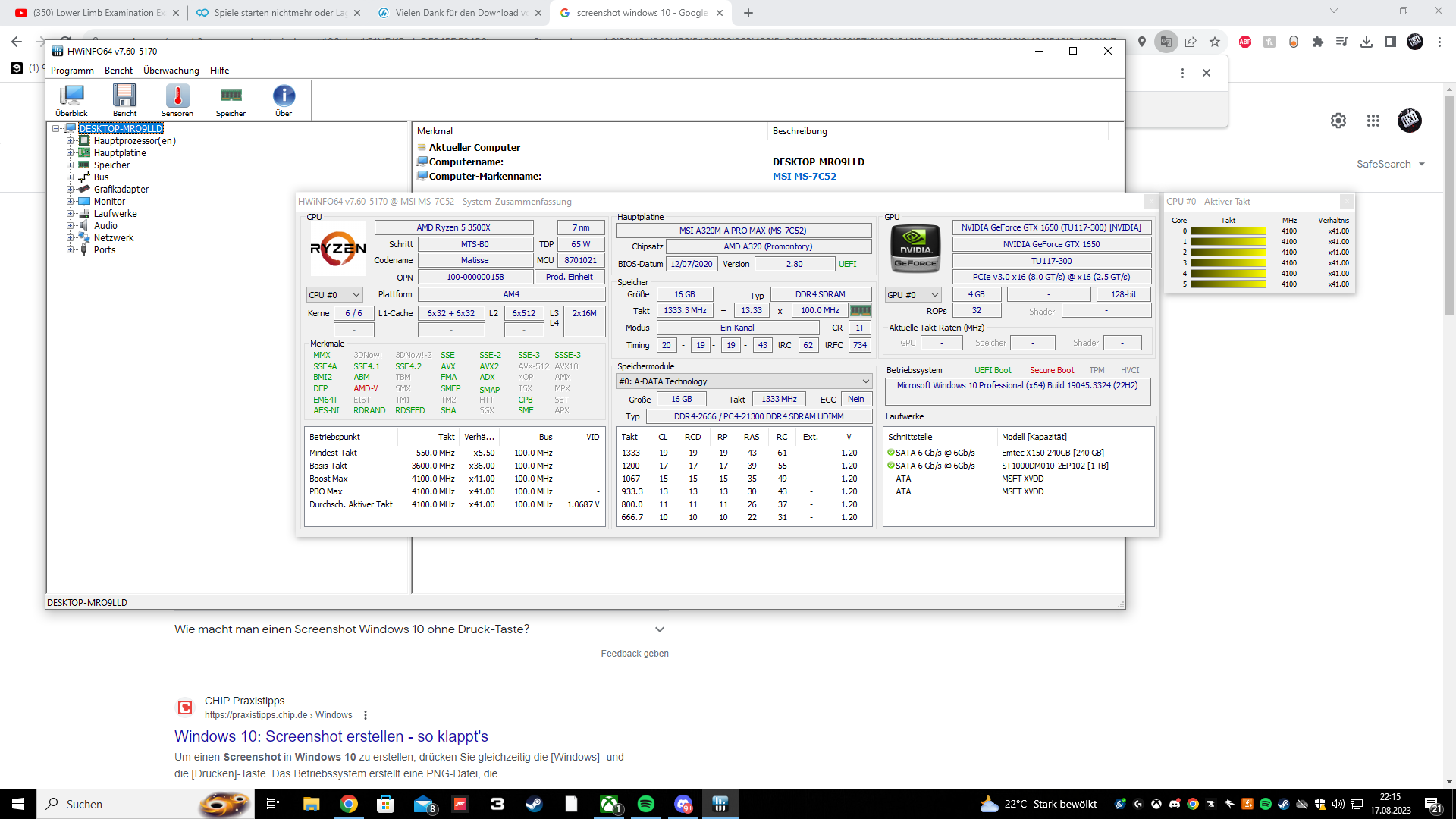
Task: Click the NVIDIA GeForce logo image
Action: [x=915, y=248]
